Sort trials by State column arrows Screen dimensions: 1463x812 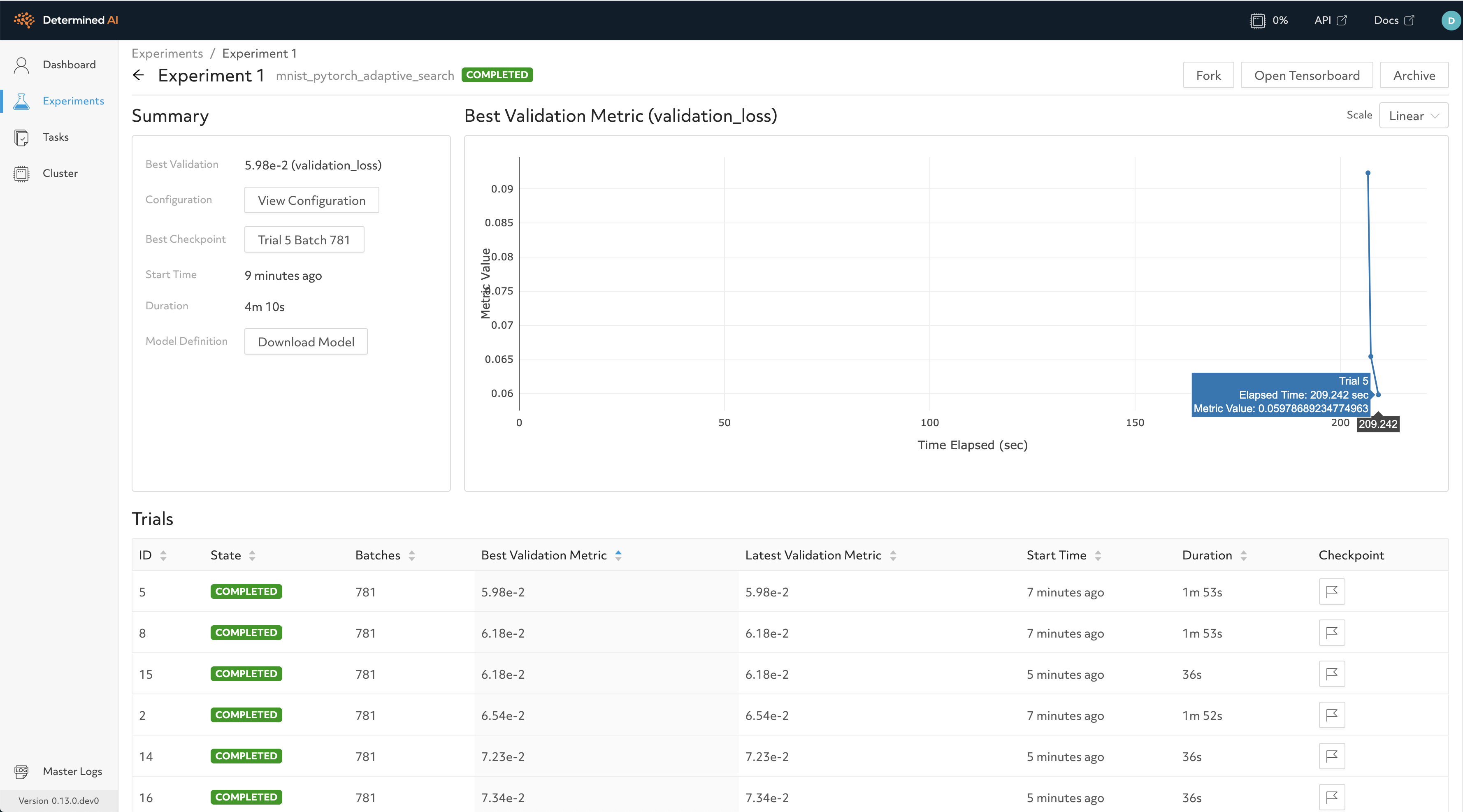(x=252, y=555)
